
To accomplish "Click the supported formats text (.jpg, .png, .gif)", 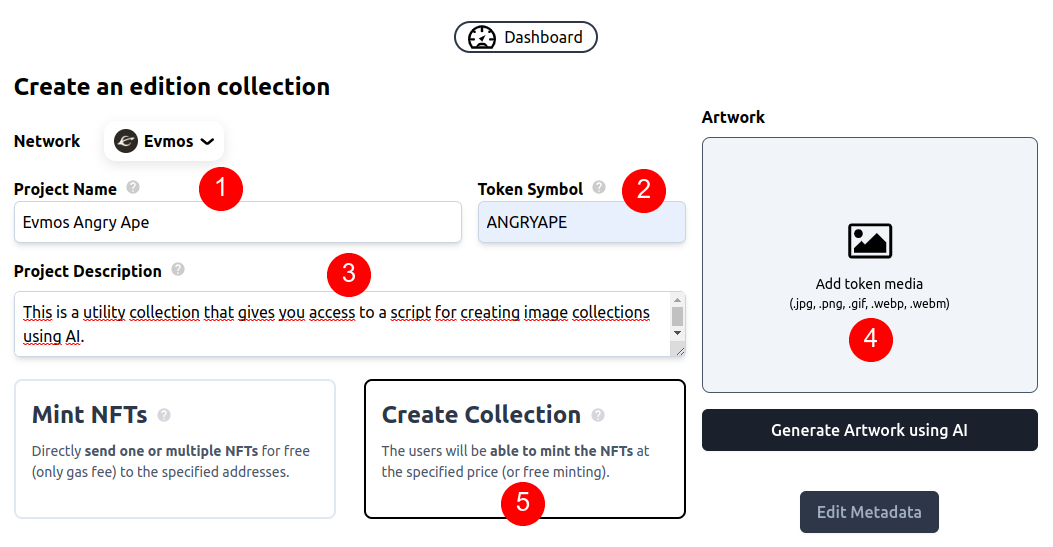I will pos(869,304).
